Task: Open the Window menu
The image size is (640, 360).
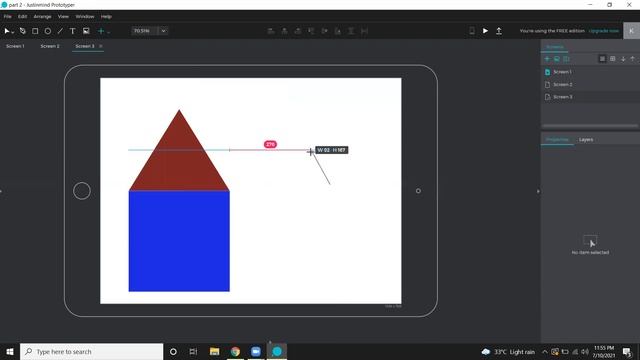Action: 85,17
